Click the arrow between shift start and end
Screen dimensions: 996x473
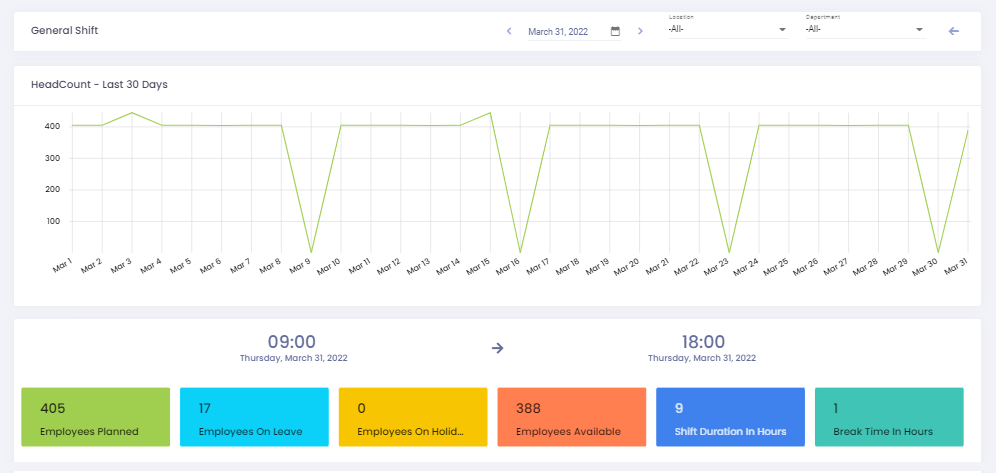point(497,348)
